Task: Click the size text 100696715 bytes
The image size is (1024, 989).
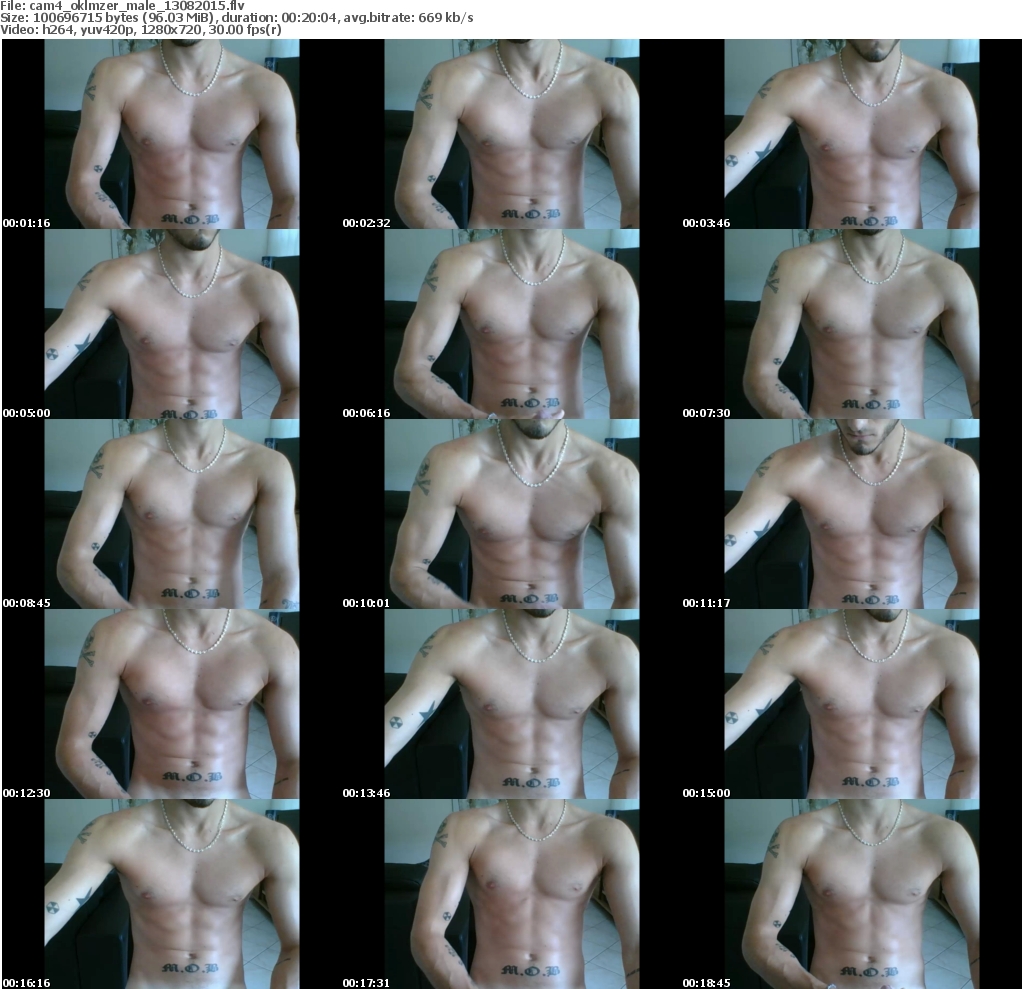Action: (83, 18)
